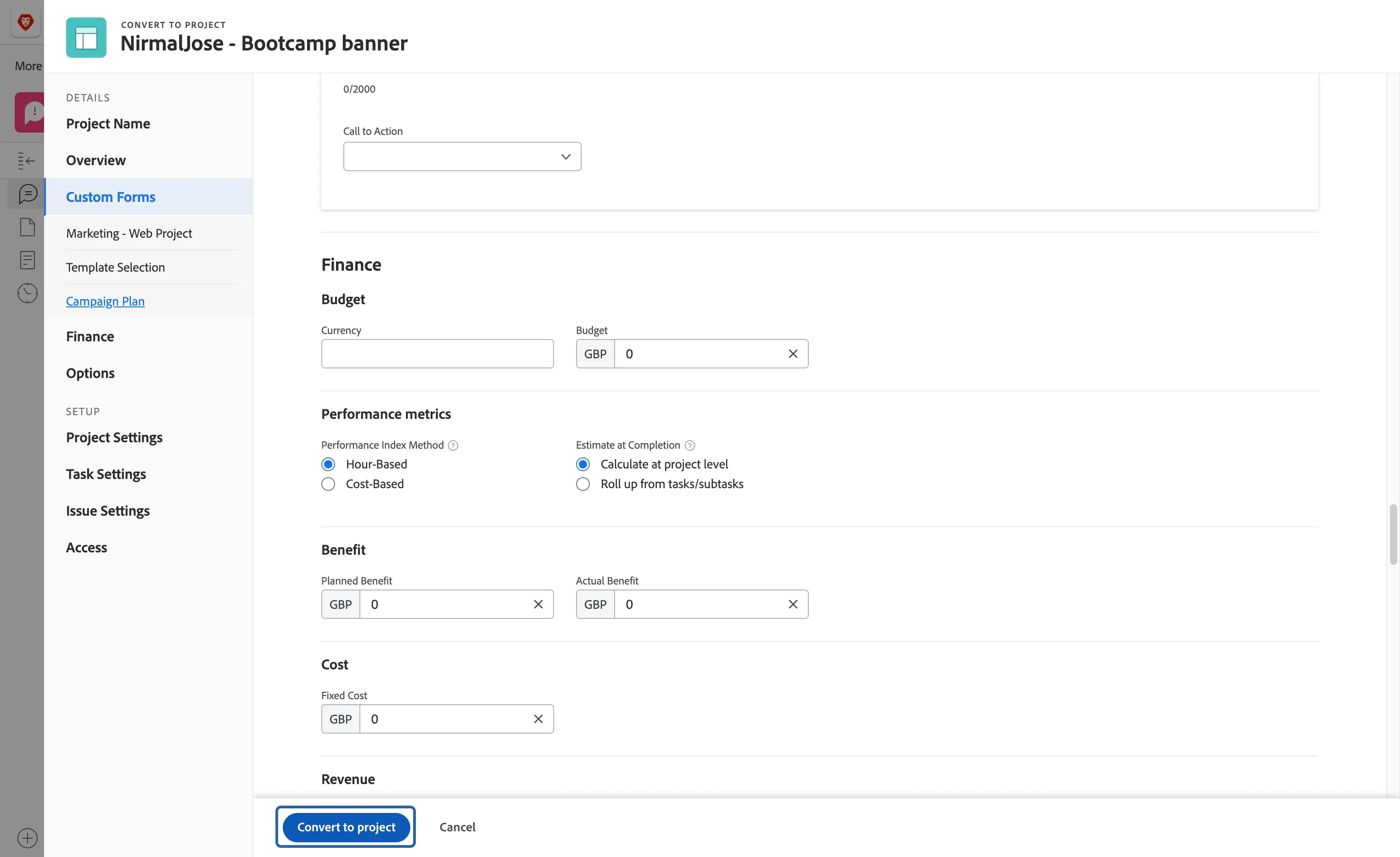
Task: Show help for Estimate at Completion
Action: click(690, 445)
